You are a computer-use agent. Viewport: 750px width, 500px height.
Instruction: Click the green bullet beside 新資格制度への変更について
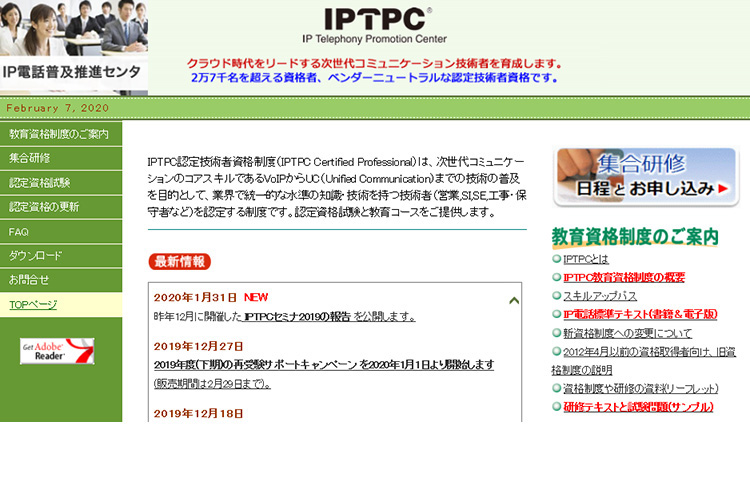[x=556, y=333]
